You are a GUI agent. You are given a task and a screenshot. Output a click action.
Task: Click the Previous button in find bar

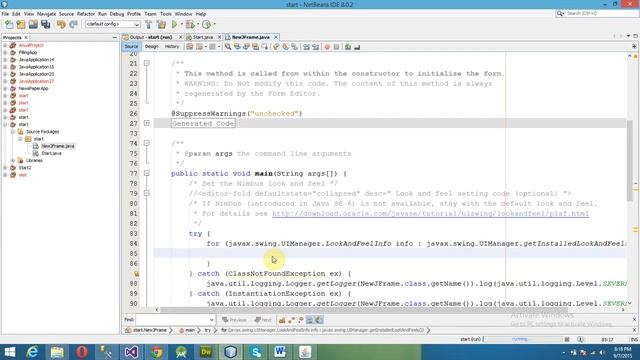coord(234,320)
